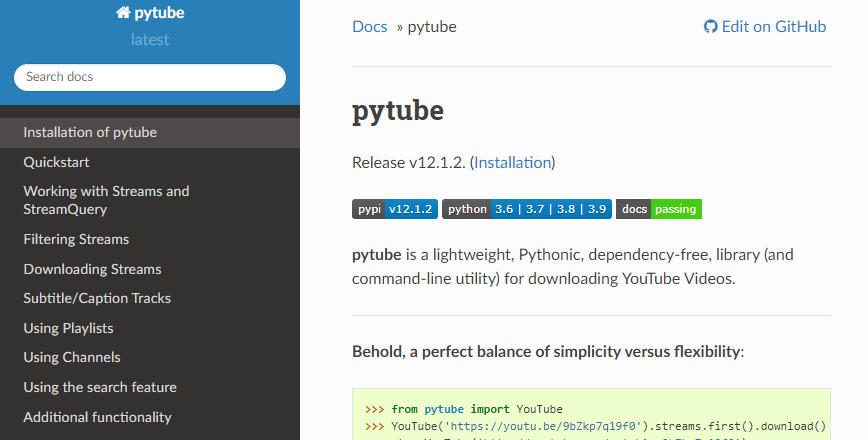Open Using the search feature page
This screenshot has height=440, width=868.
point(150,387)
